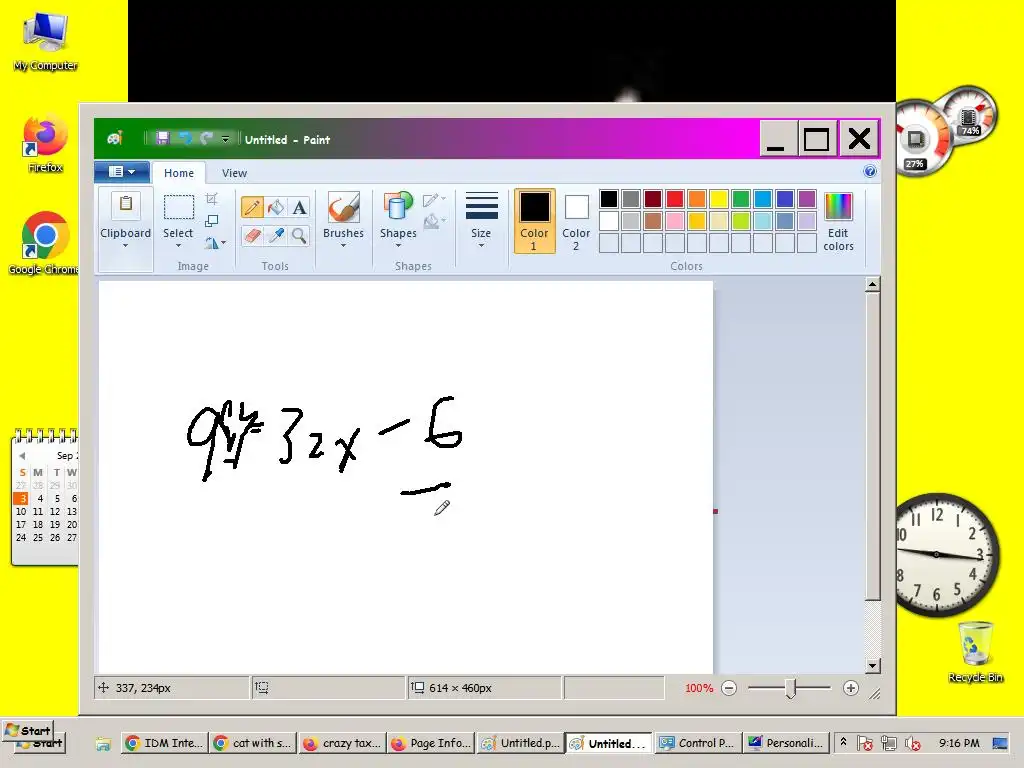Viewport: 1024px width, 768px height.
Task: Click the vertical scrollbar down arrow
Action: click(872, 665)
